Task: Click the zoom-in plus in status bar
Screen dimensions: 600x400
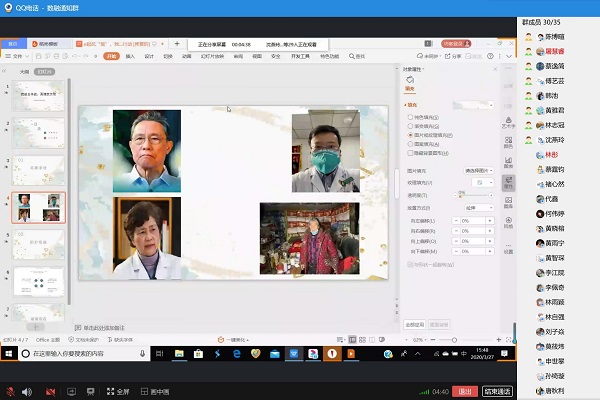Action: point(499,340)
